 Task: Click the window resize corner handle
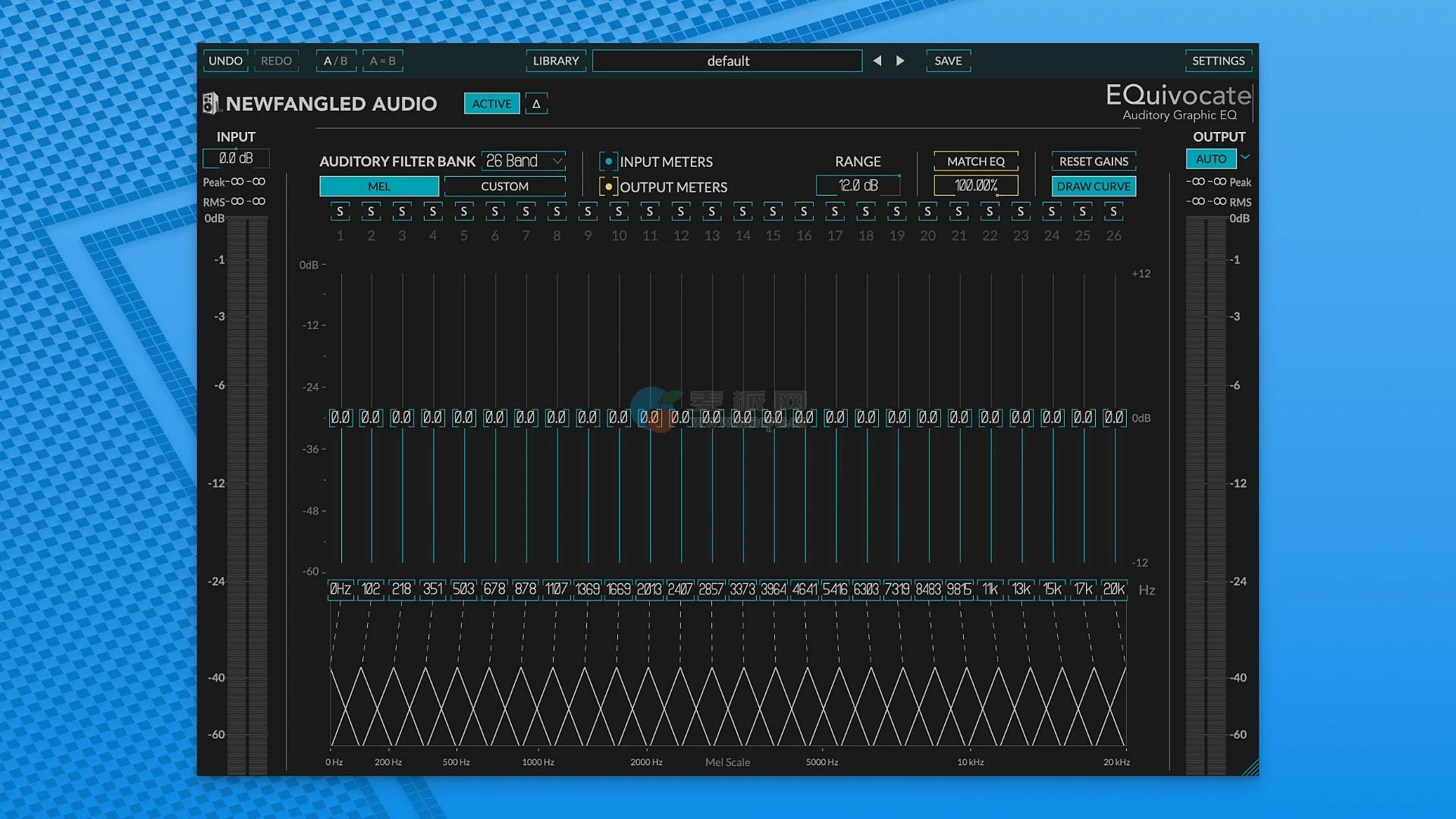coord(1251,768)
